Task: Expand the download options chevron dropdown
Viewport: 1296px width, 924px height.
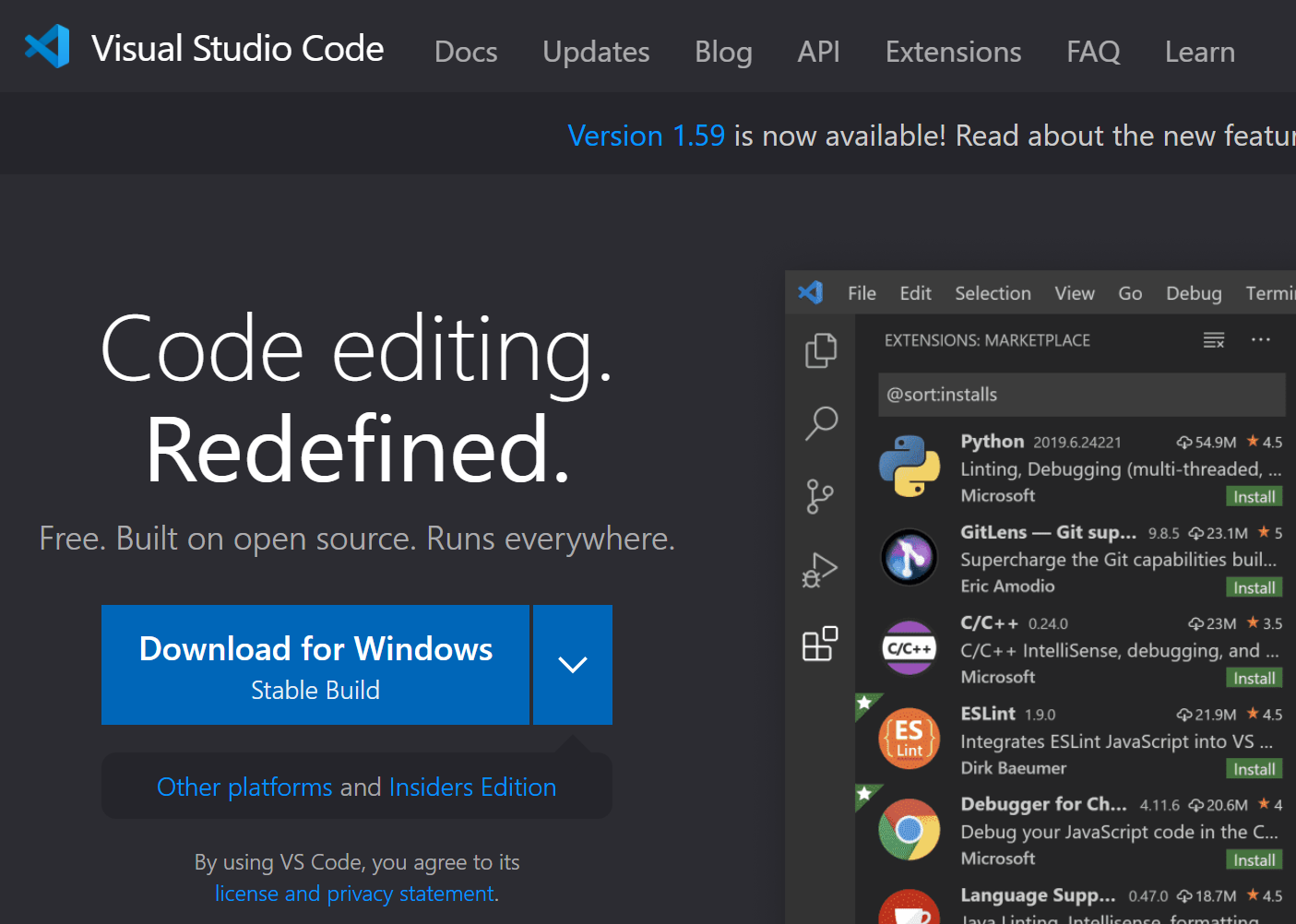Action: point(573,665)
